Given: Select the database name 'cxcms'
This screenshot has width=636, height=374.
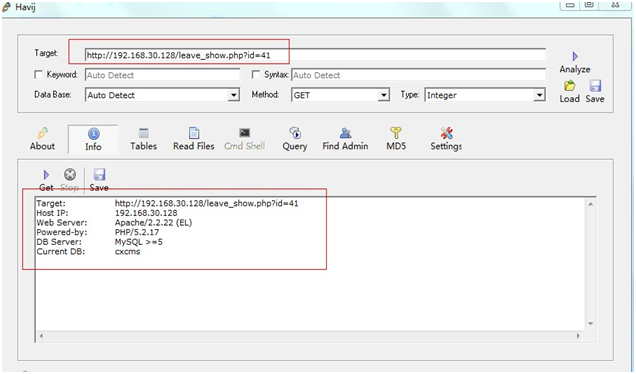Looking at the screenshot, I should [x=127, y=251].
